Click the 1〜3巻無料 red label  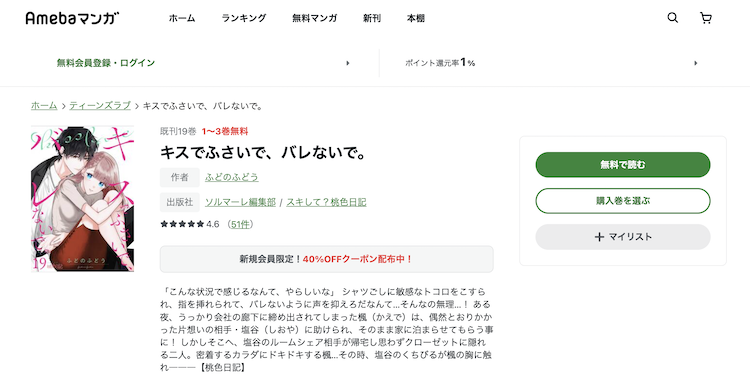pyautogui.click(x=225, y=131)
